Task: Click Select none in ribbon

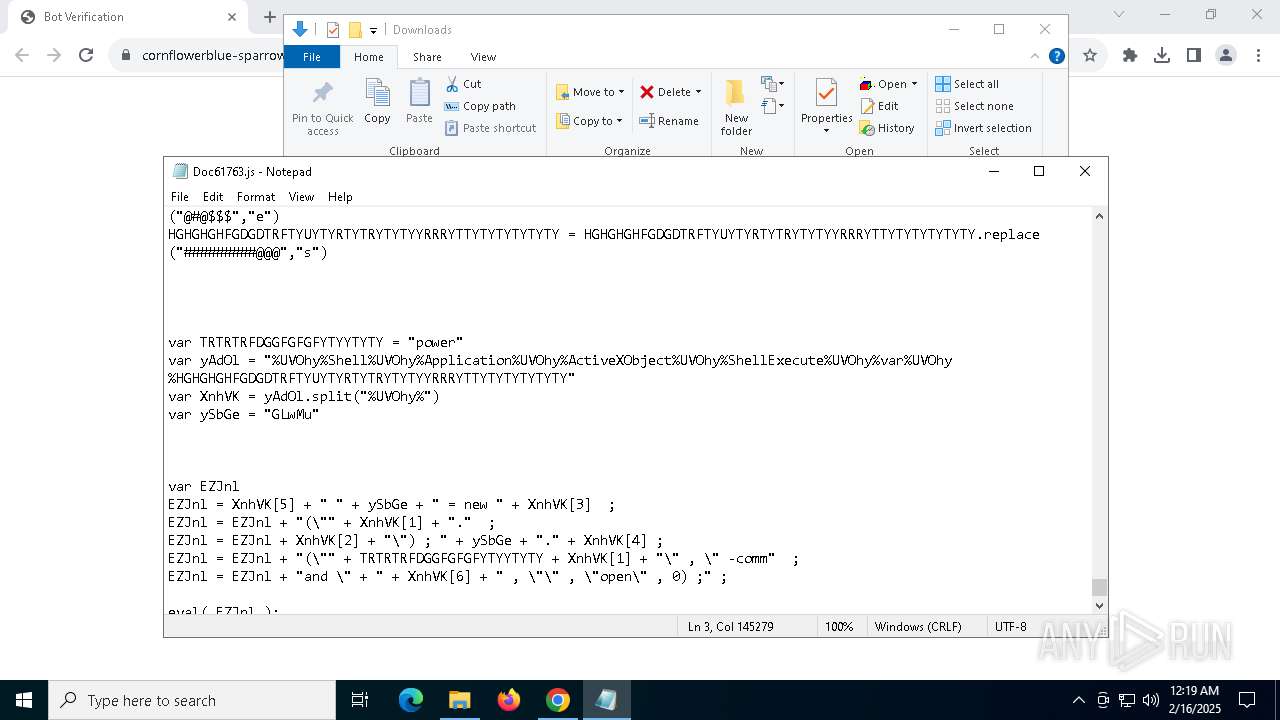Action: point(974,106)
